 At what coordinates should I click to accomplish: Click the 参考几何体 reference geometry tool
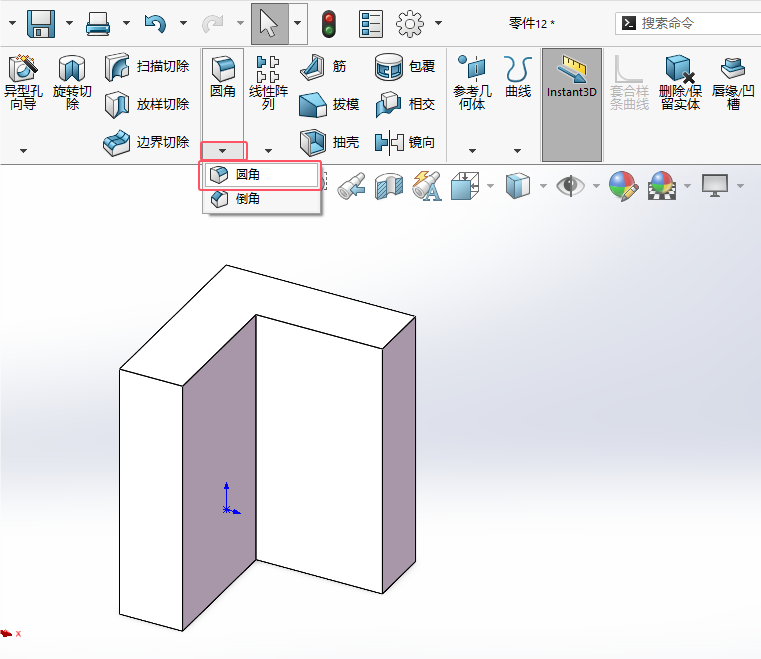click(472, 82)
